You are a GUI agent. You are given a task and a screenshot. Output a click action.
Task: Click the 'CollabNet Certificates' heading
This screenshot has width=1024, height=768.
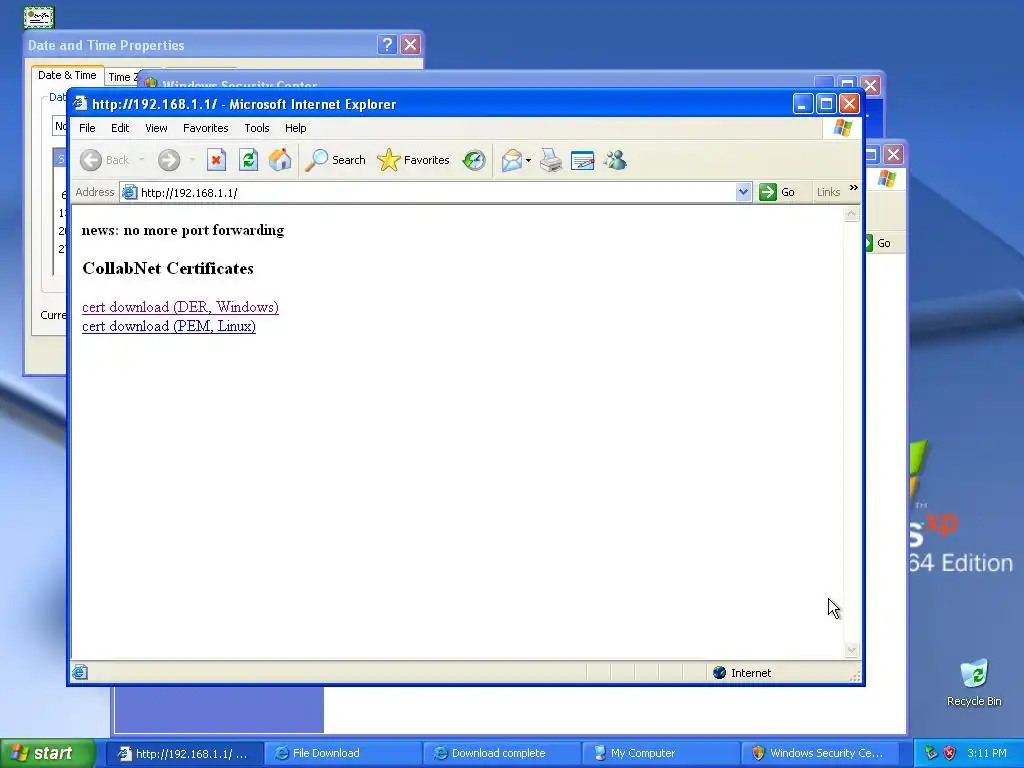[168, 268]
